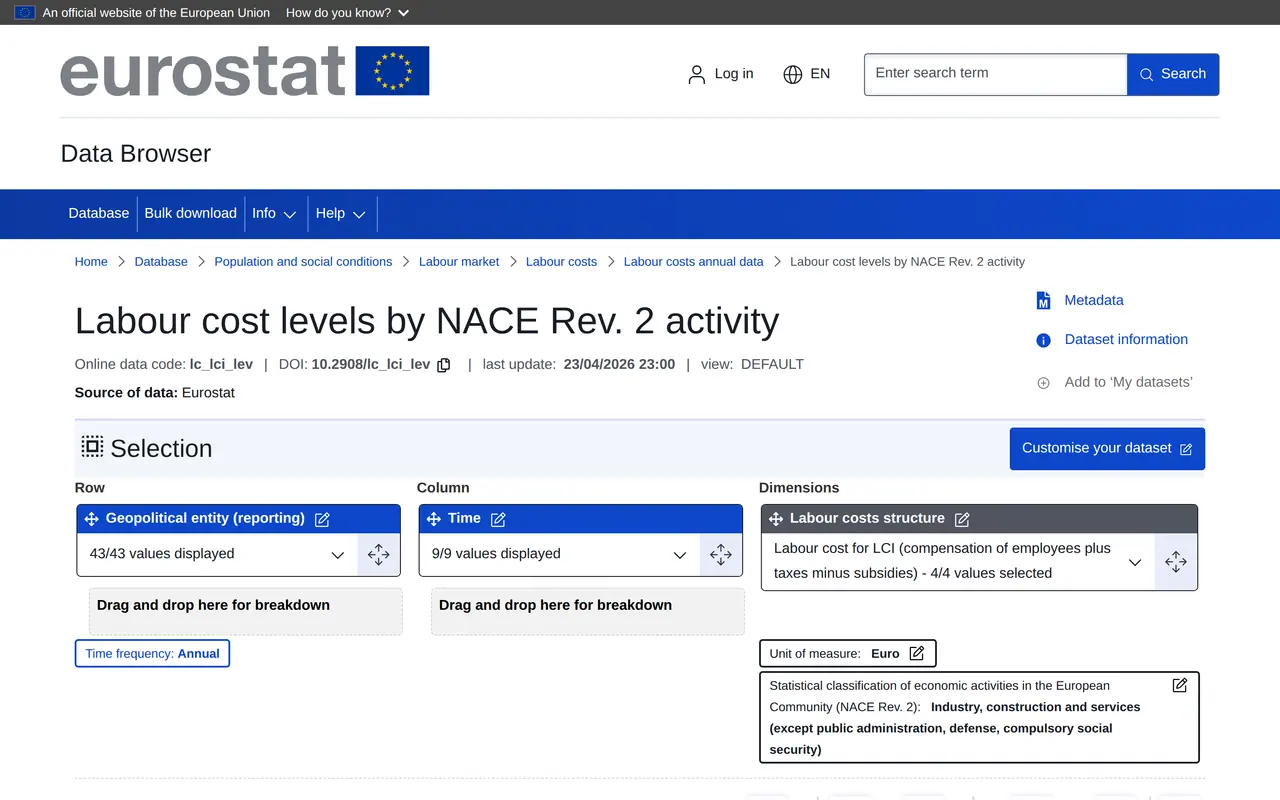Click the move arrows beside 43/43 values displayed
The width and height of the screenshot is (1280, 800).
click(379, 555)
